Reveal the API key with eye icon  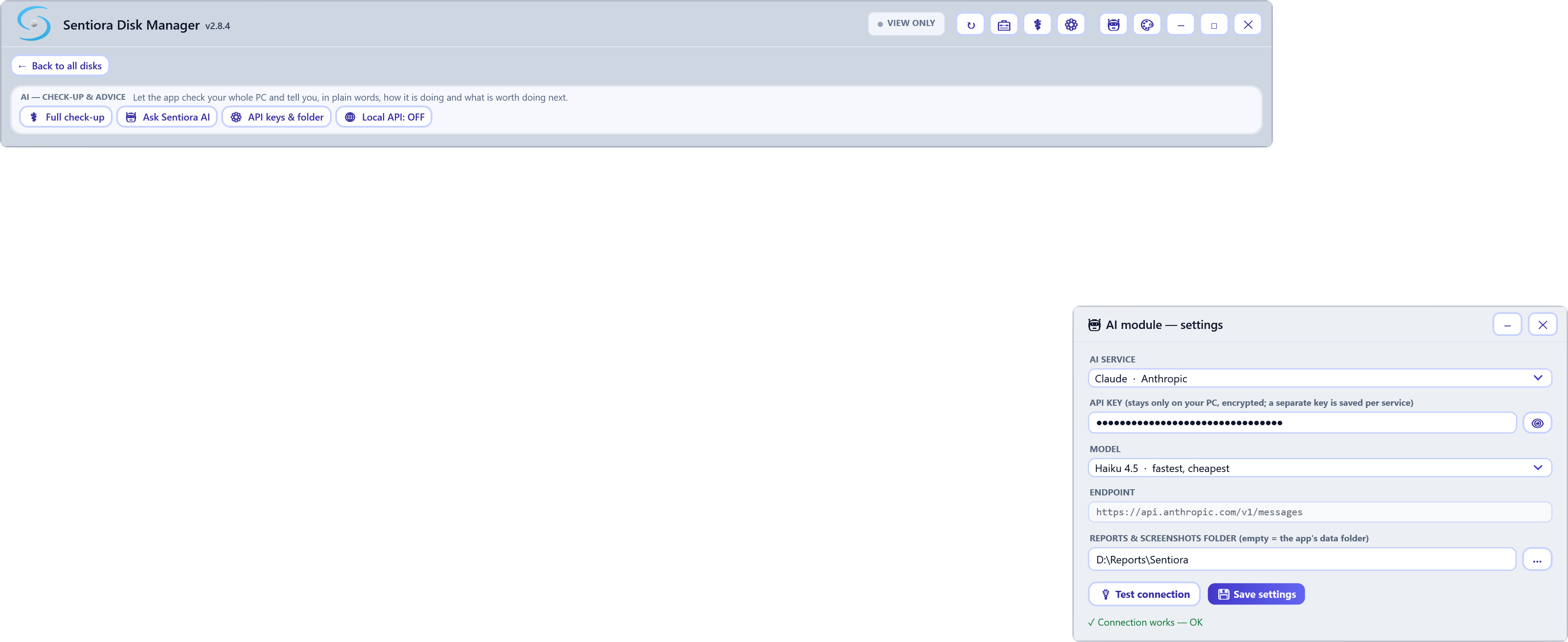[x=1537, y=423]
